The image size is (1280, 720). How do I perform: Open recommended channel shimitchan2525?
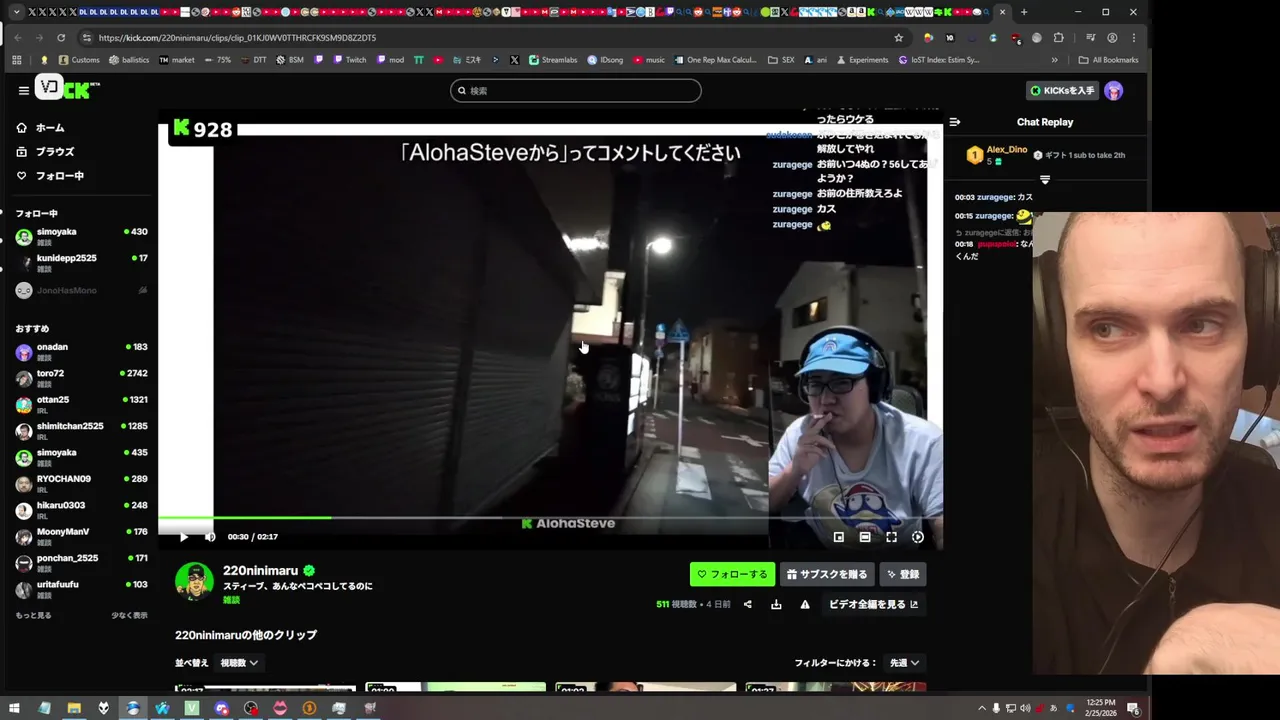pyautogui.click(x=80, y=430)
